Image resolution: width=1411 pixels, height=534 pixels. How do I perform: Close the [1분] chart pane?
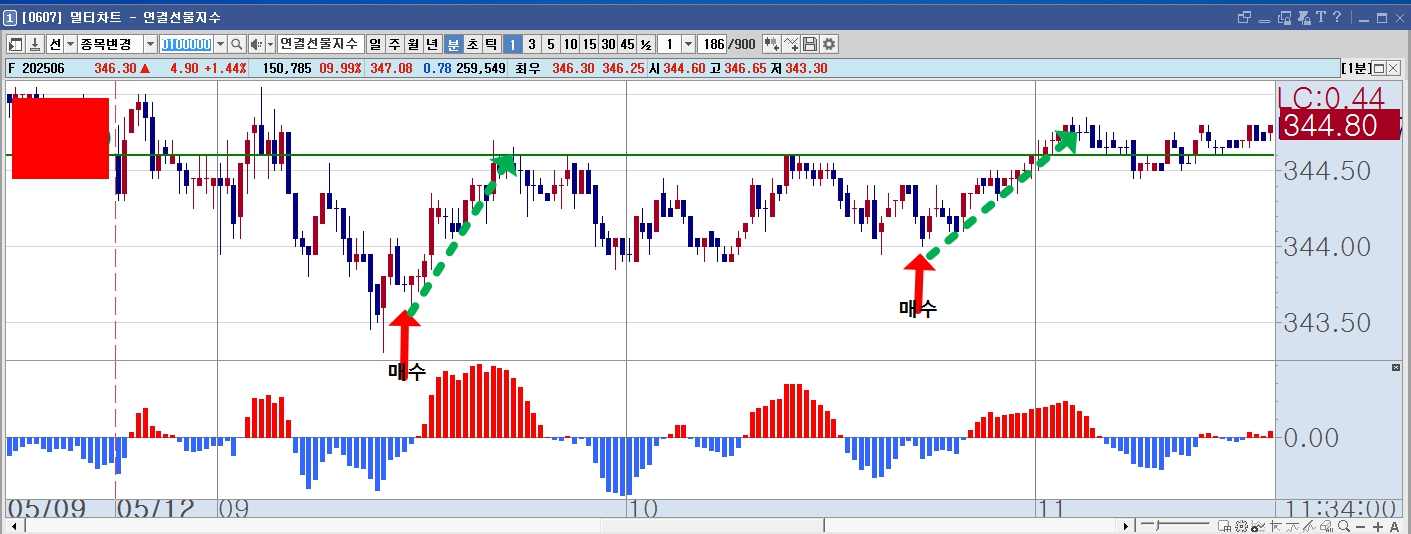[x=1393, y=68]
